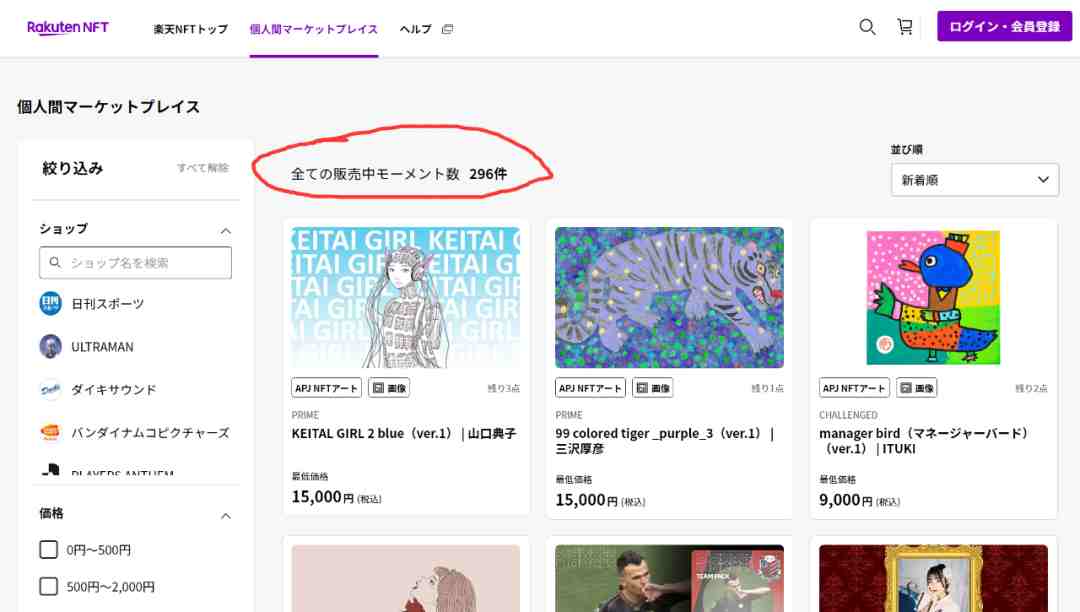Open the KEITAI GIRL artwork thumbnail
The height and width of the screenshot is (612, 1080).
coord(406,297)
